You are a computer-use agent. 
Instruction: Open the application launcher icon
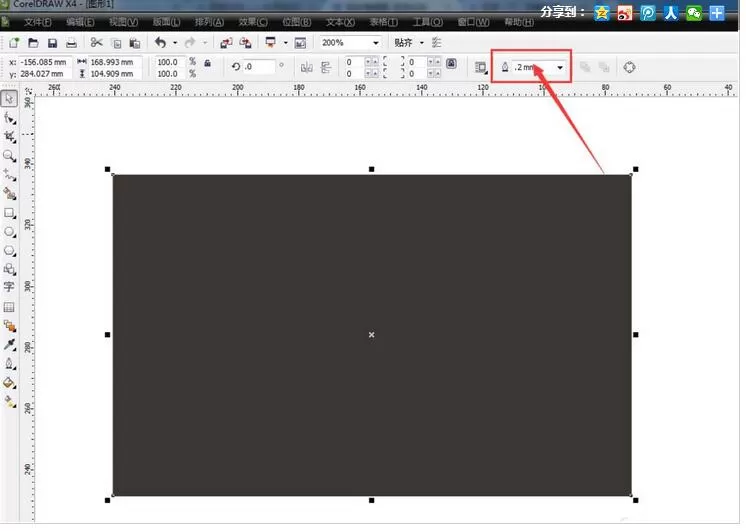(x=271, y=43)
